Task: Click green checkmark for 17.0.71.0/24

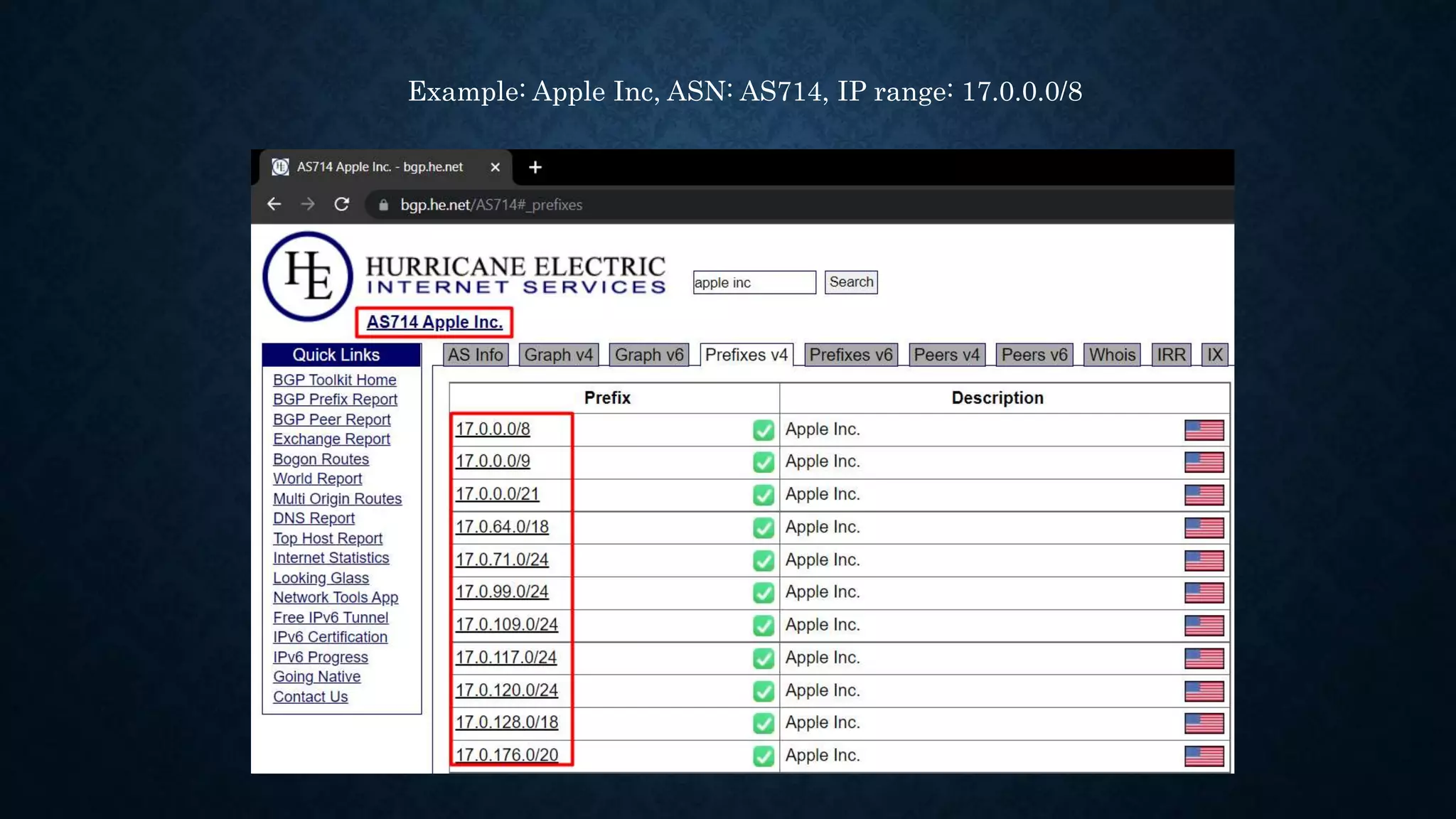Action: [764, 560]
